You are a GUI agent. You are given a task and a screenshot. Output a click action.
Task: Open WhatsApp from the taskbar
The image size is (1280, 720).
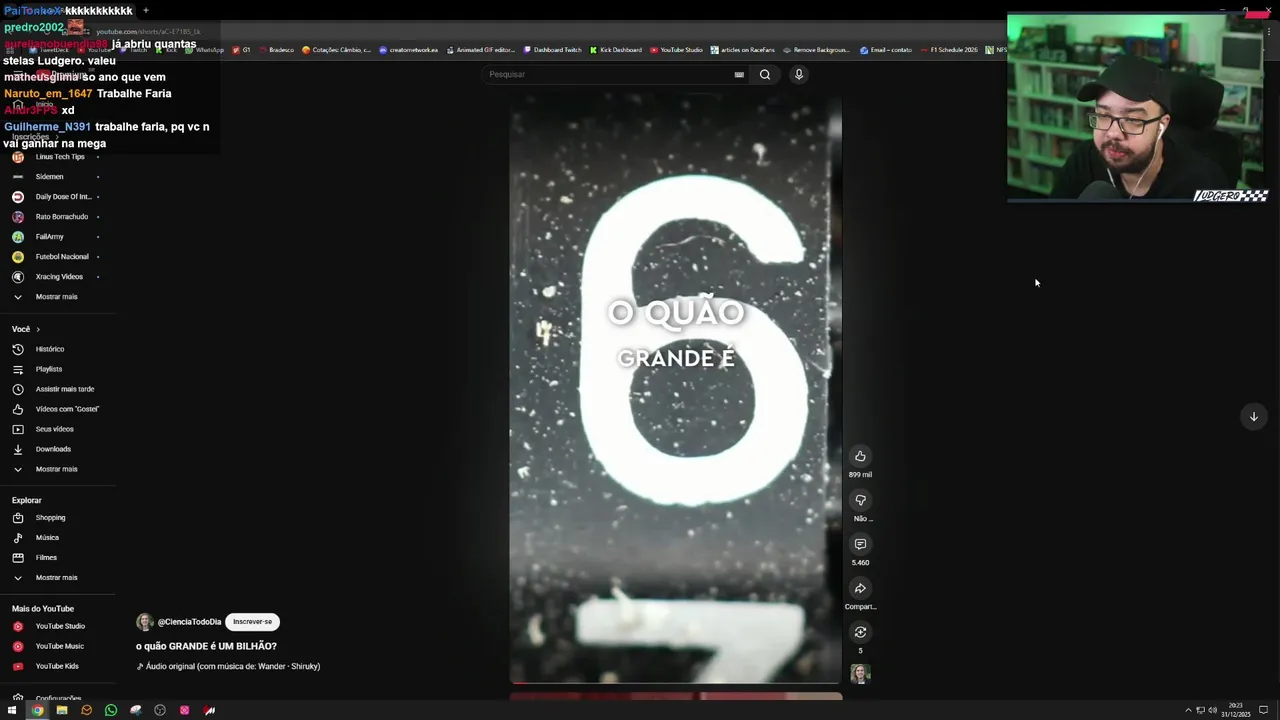111,710
